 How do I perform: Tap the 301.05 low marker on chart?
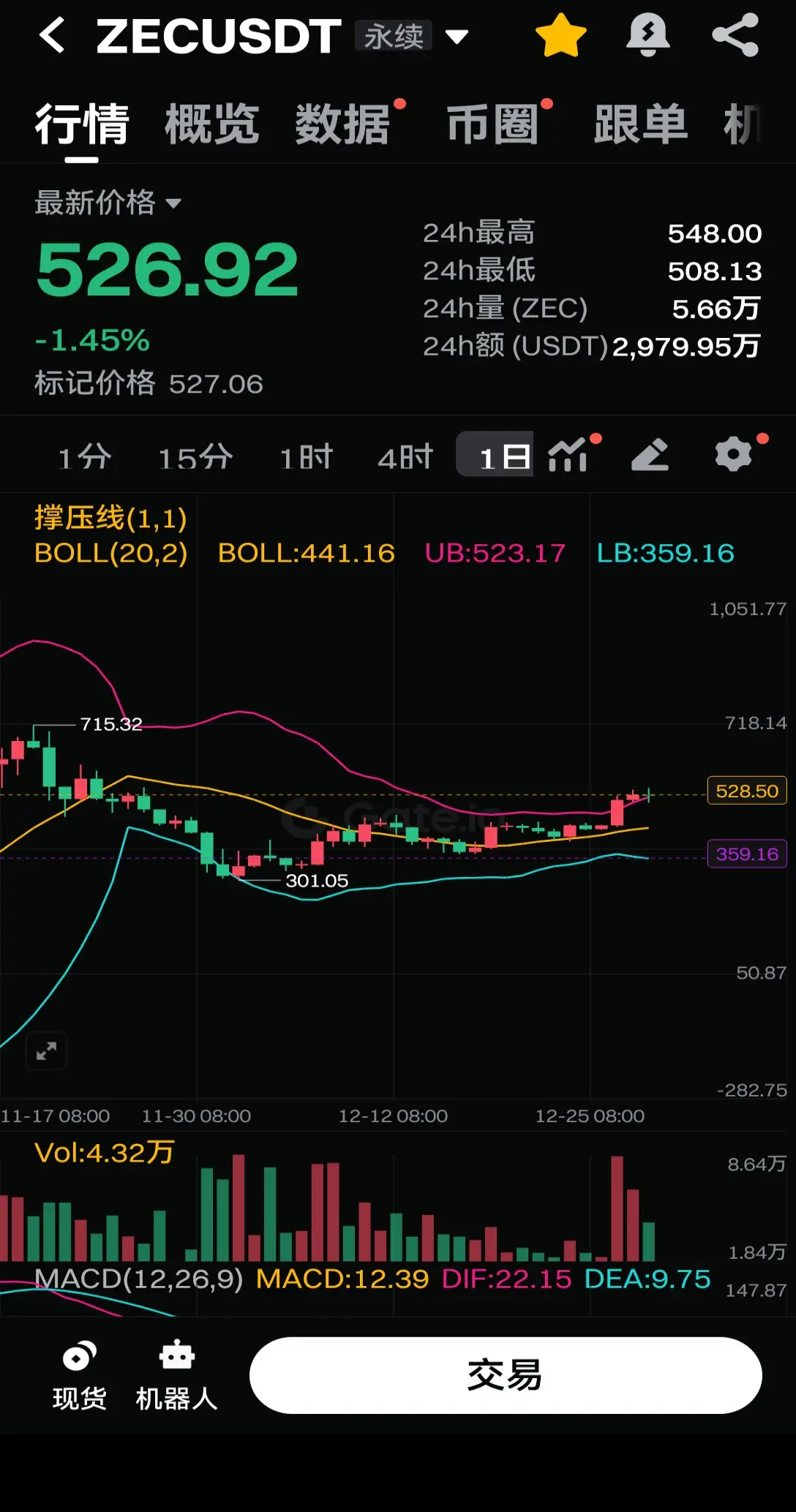point(317,881)
